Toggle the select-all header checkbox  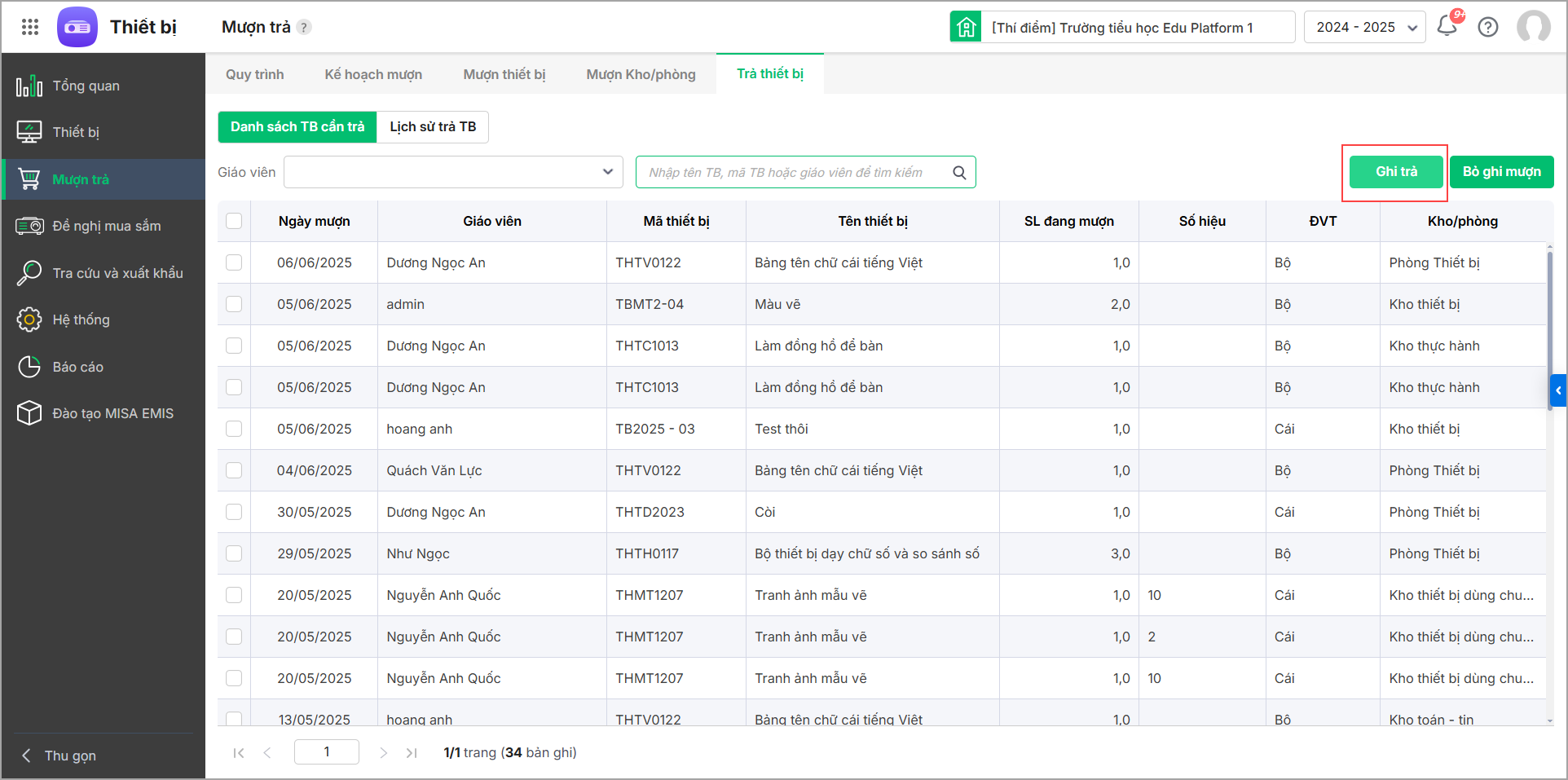[x=234, y=221]
